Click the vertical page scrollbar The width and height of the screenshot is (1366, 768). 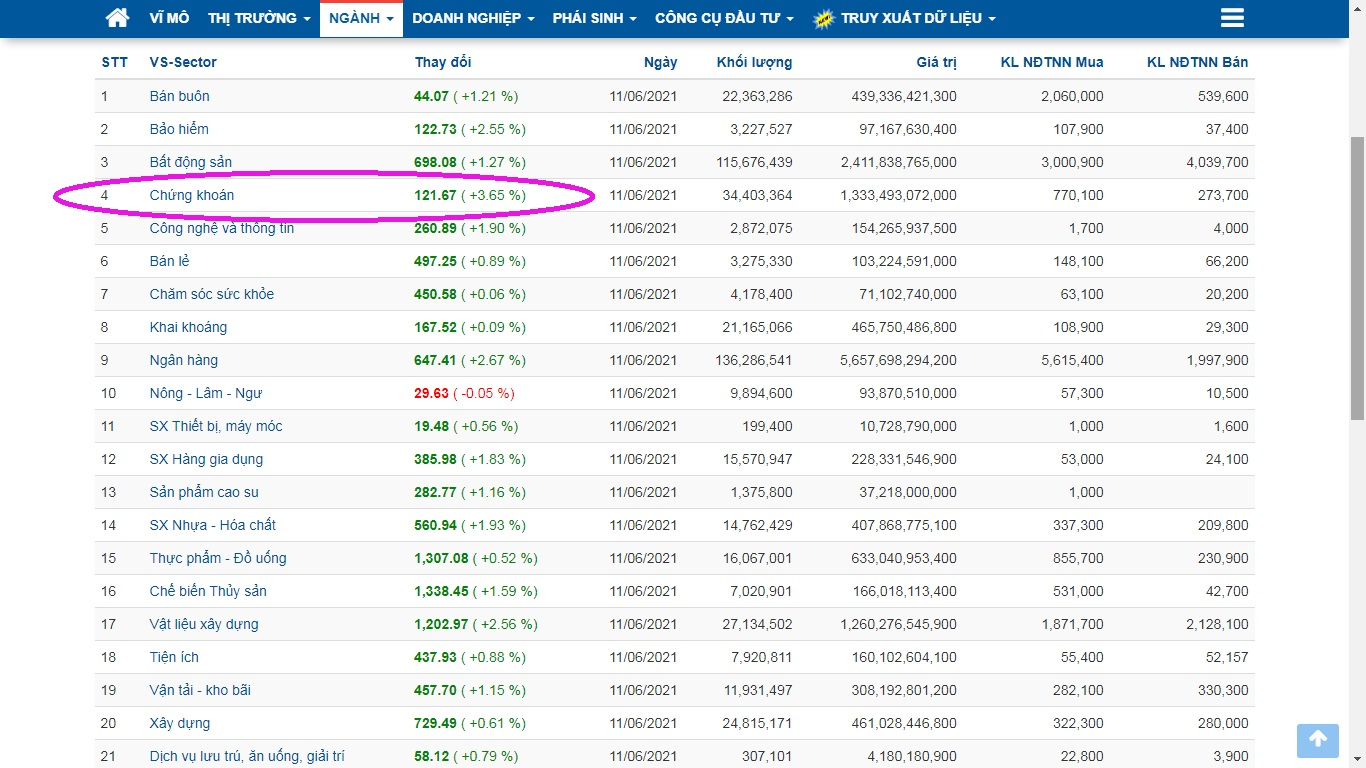[1357, 277]
